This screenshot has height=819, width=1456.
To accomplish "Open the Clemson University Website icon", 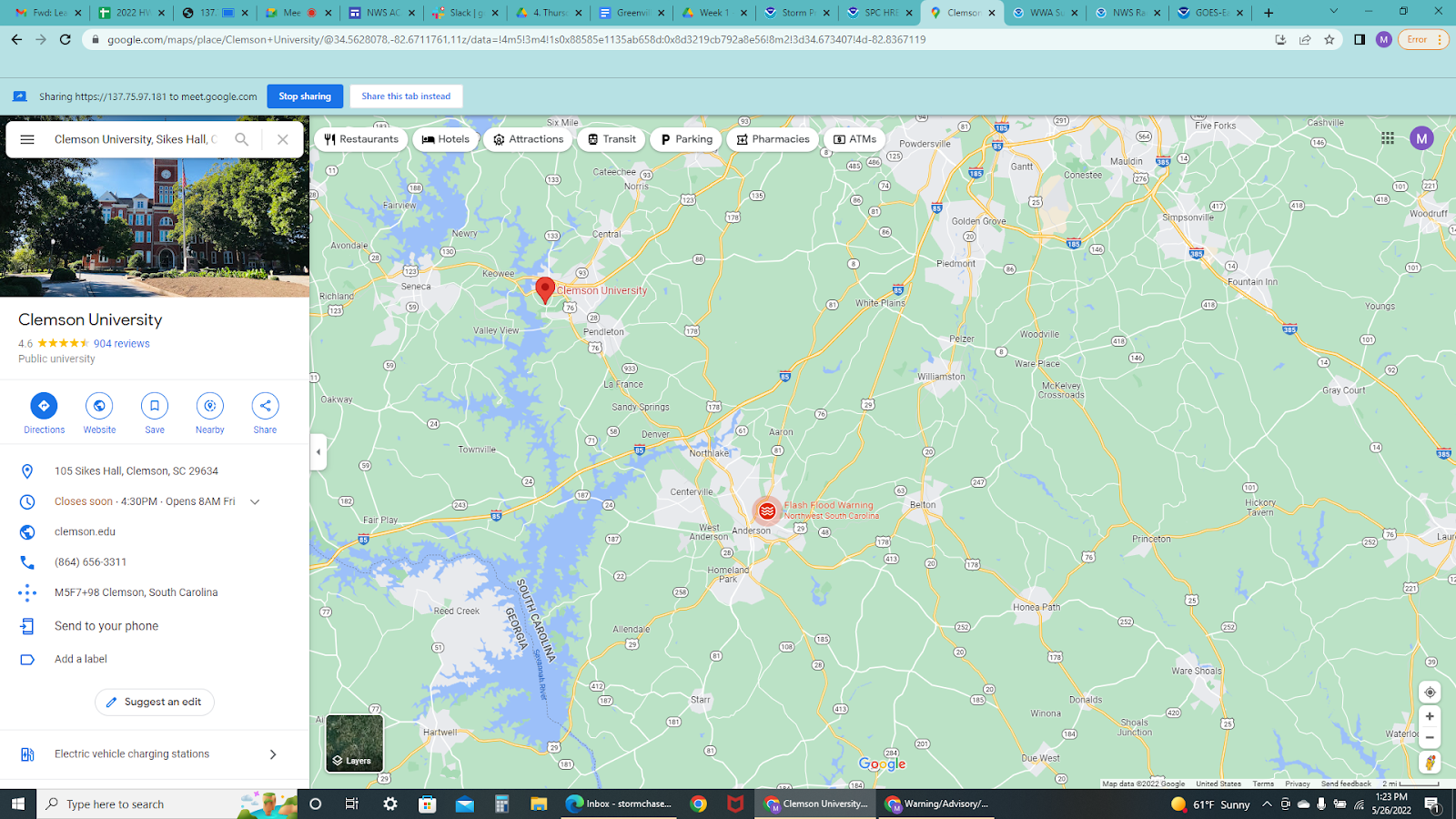I will 99,406.
